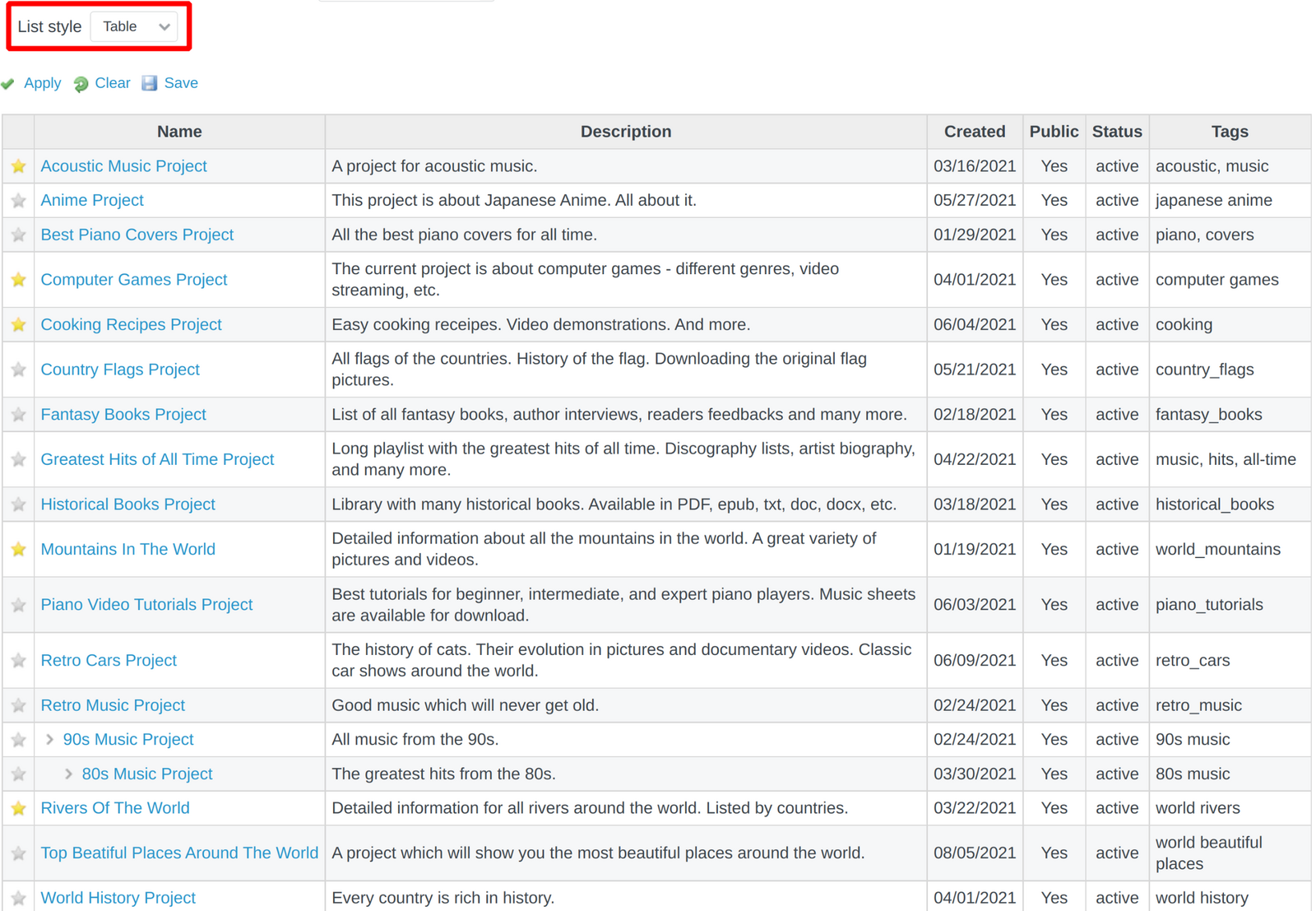Open Top Beatiful Places Around The World

(179, 853)
